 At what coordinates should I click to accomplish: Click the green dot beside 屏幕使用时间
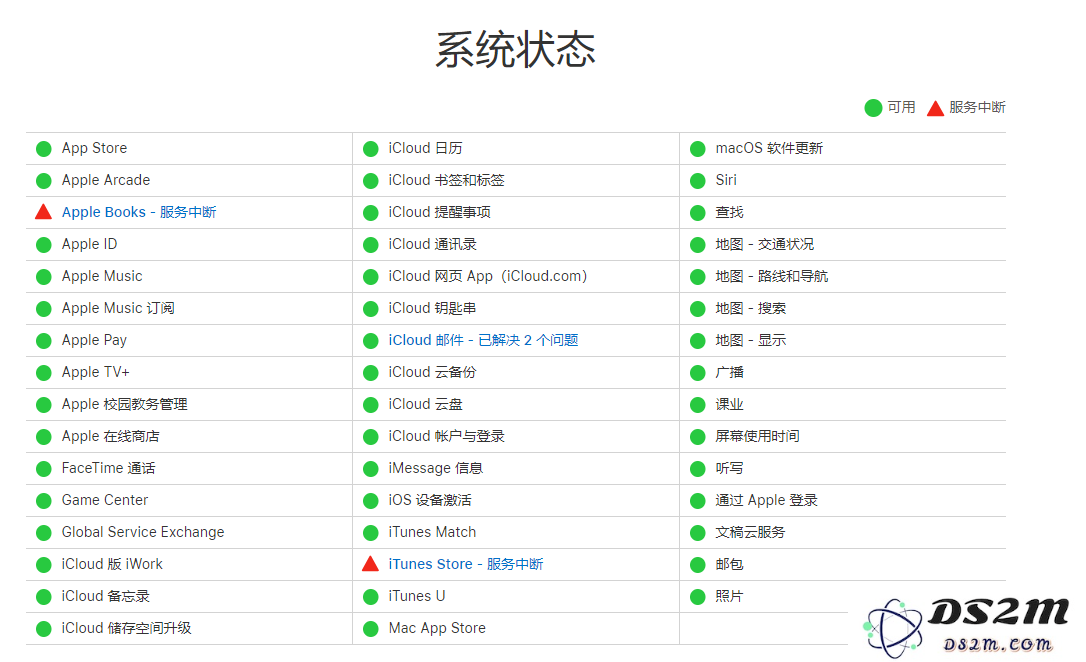(x=697, y=437)
